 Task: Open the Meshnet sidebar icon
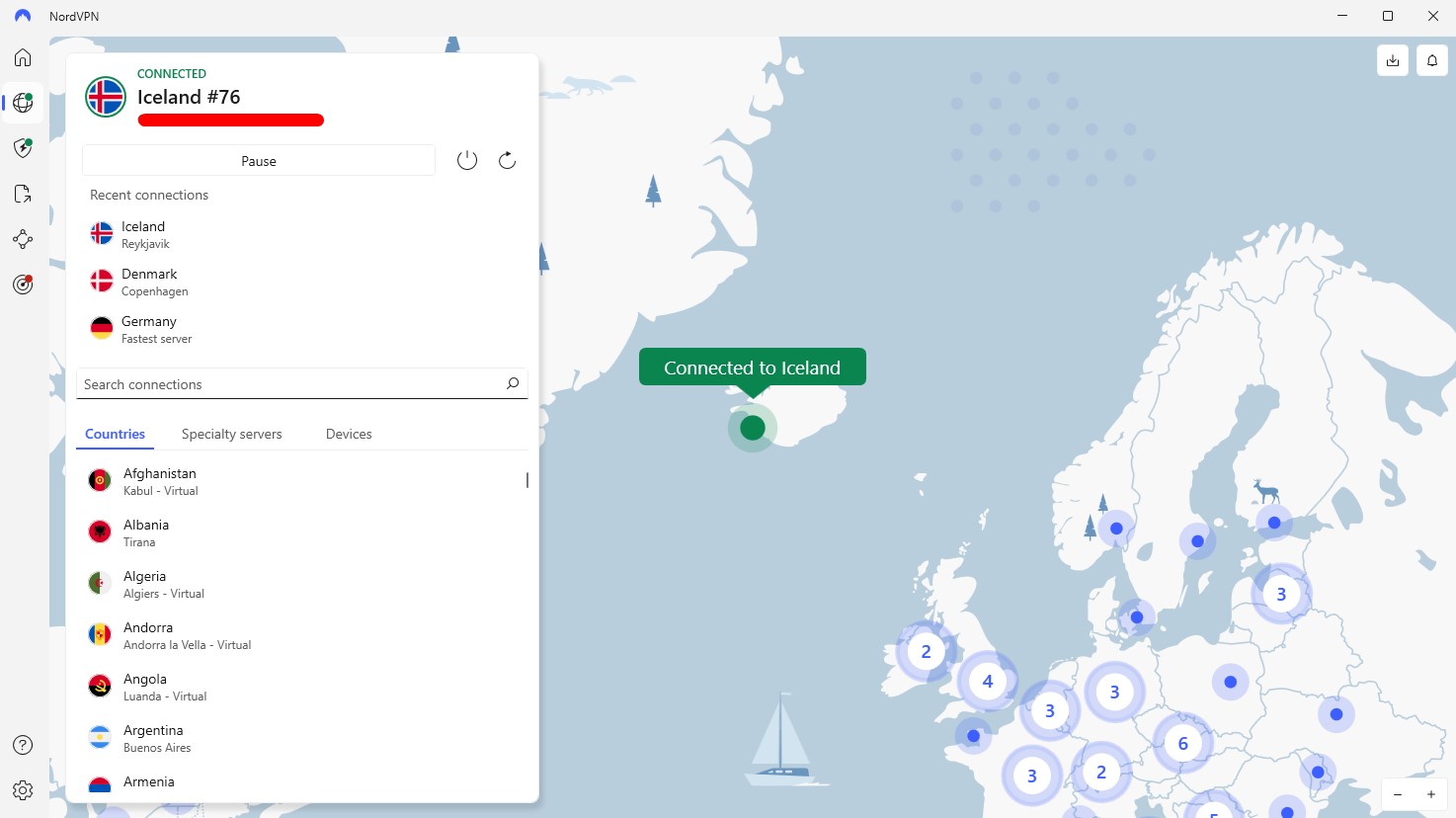tap(23, 239)
